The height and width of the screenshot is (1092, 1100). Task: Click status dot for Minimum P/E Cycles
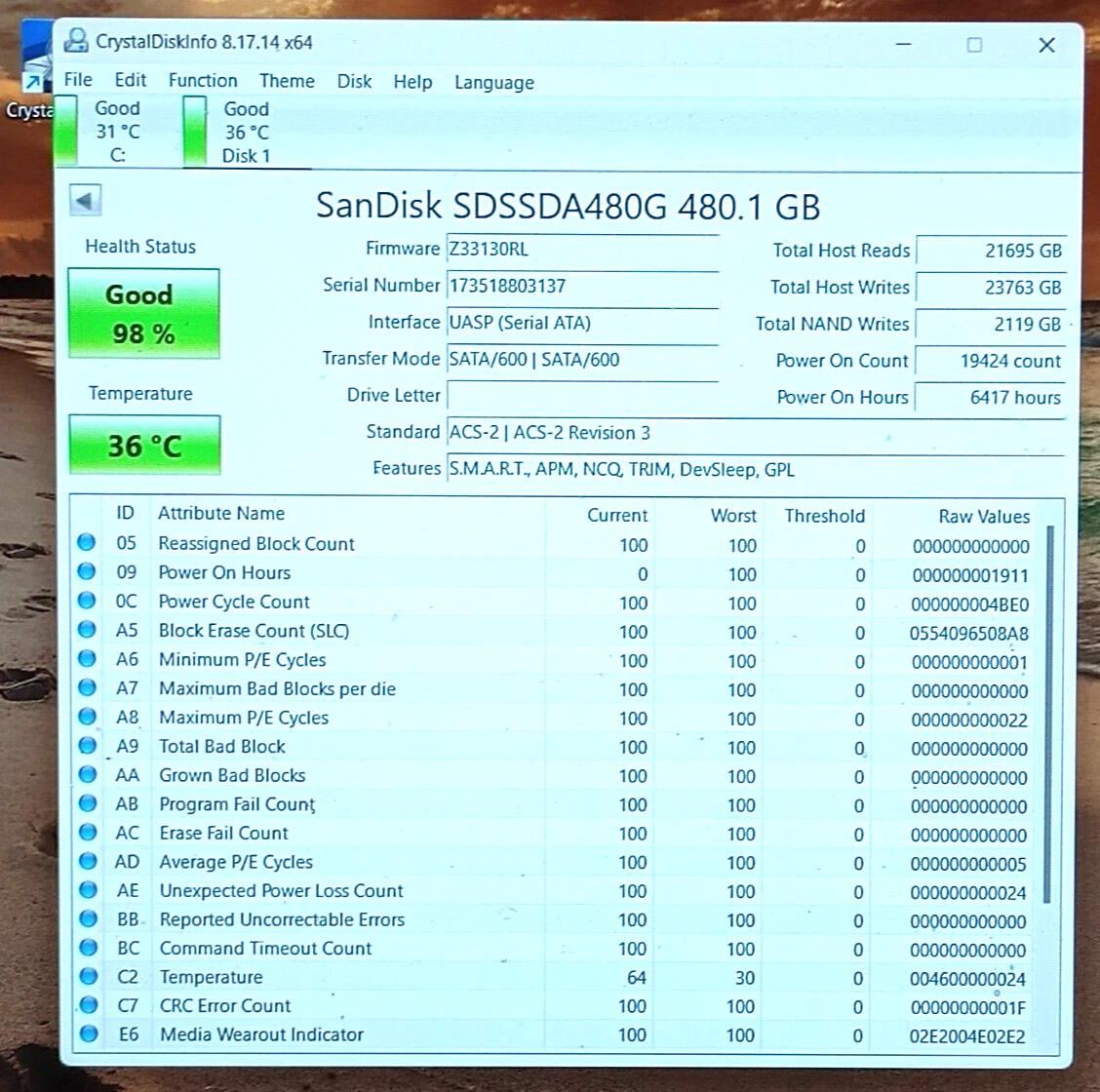tap(87, 658)
